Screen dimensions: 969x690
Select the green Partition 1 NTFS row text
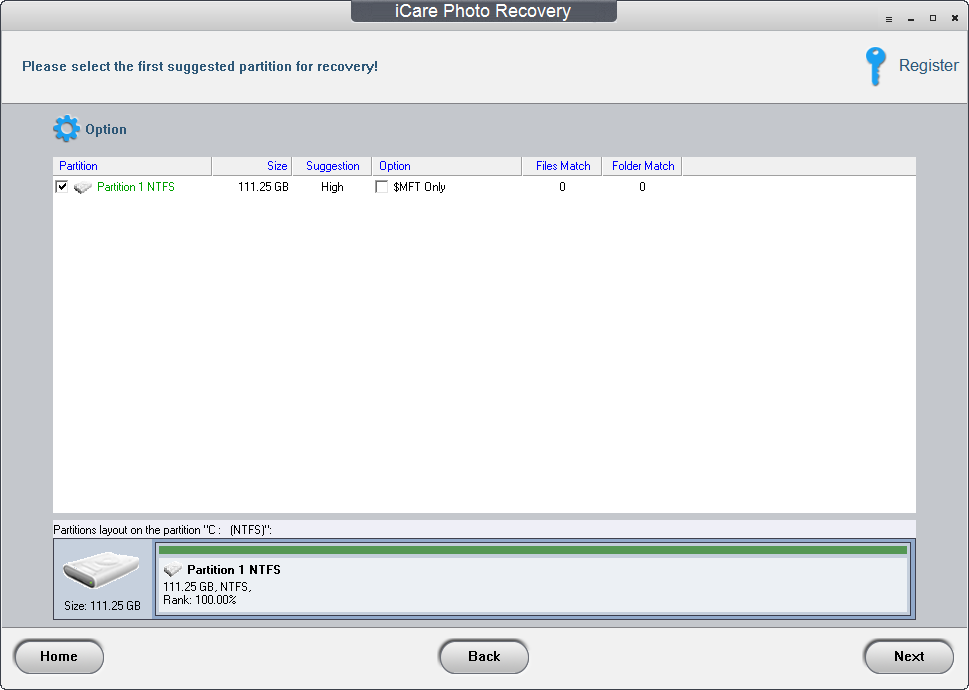pos(136,187)
